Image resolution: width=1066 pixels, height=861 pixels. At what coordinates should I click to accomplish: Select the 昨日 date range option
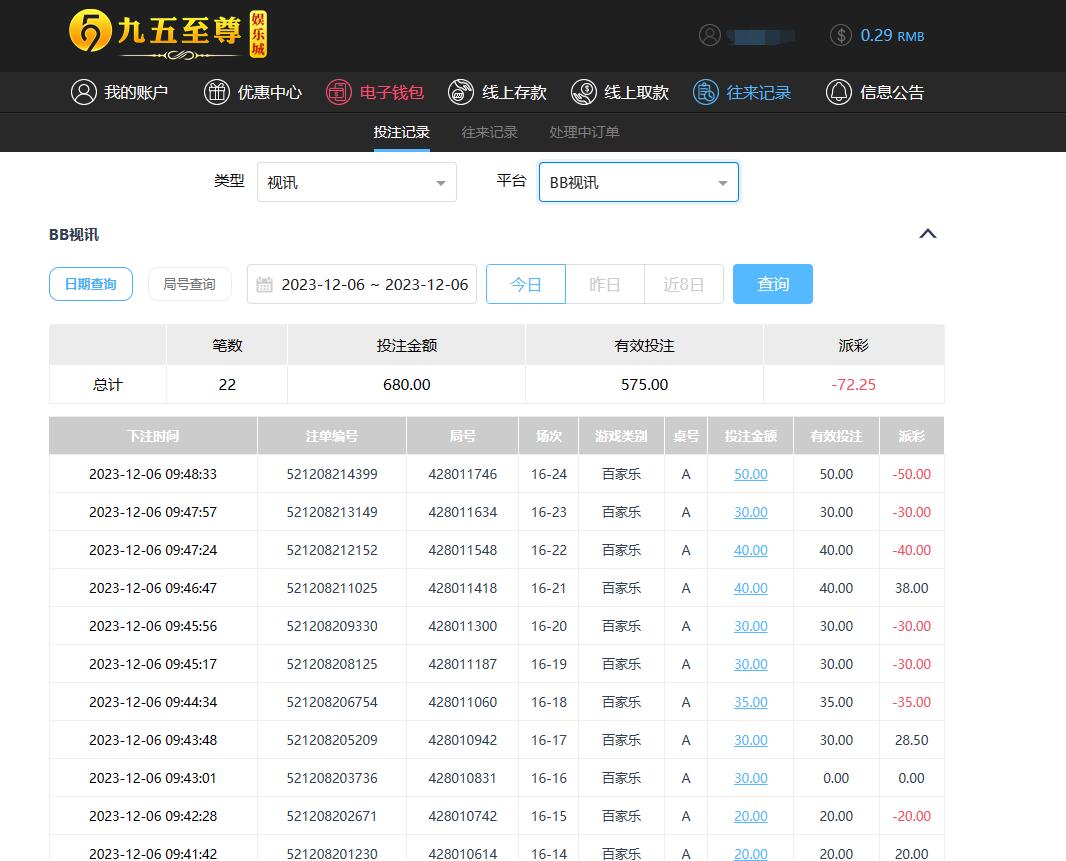(605, 284)
